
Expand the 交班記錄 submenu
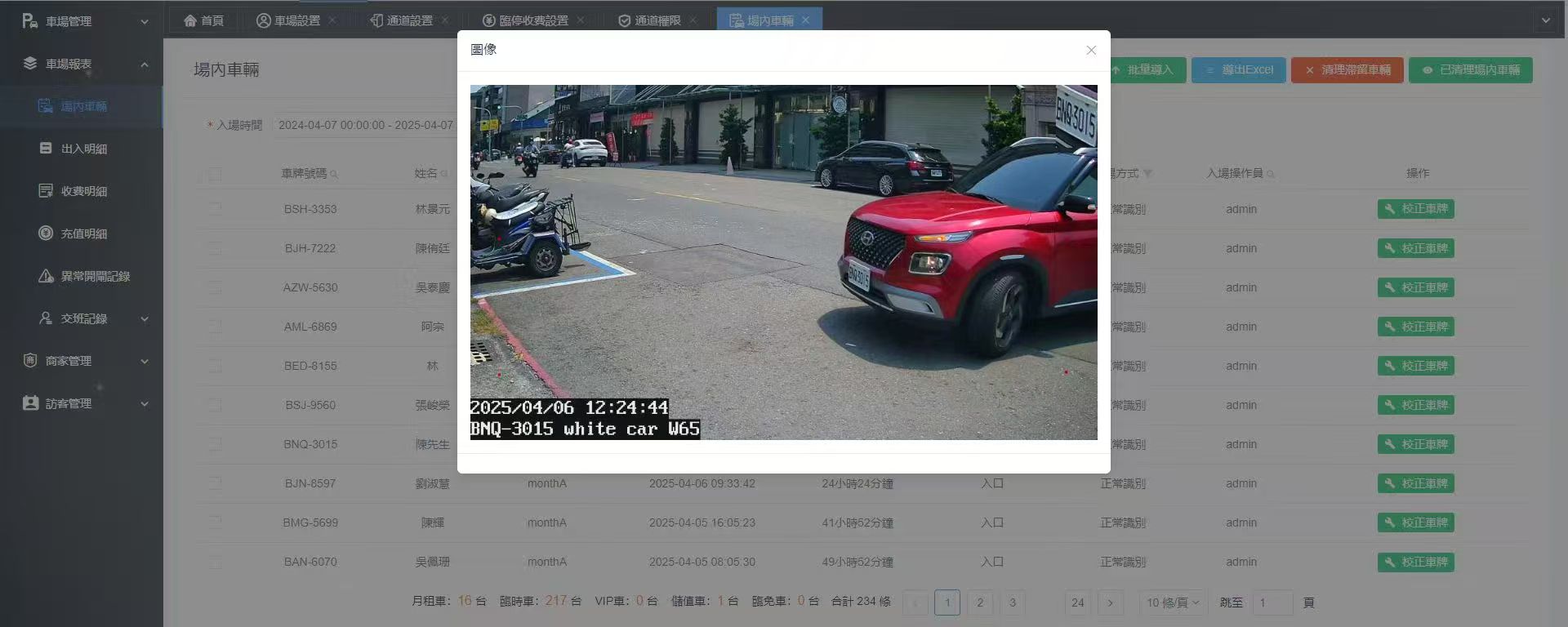(82, 318)
